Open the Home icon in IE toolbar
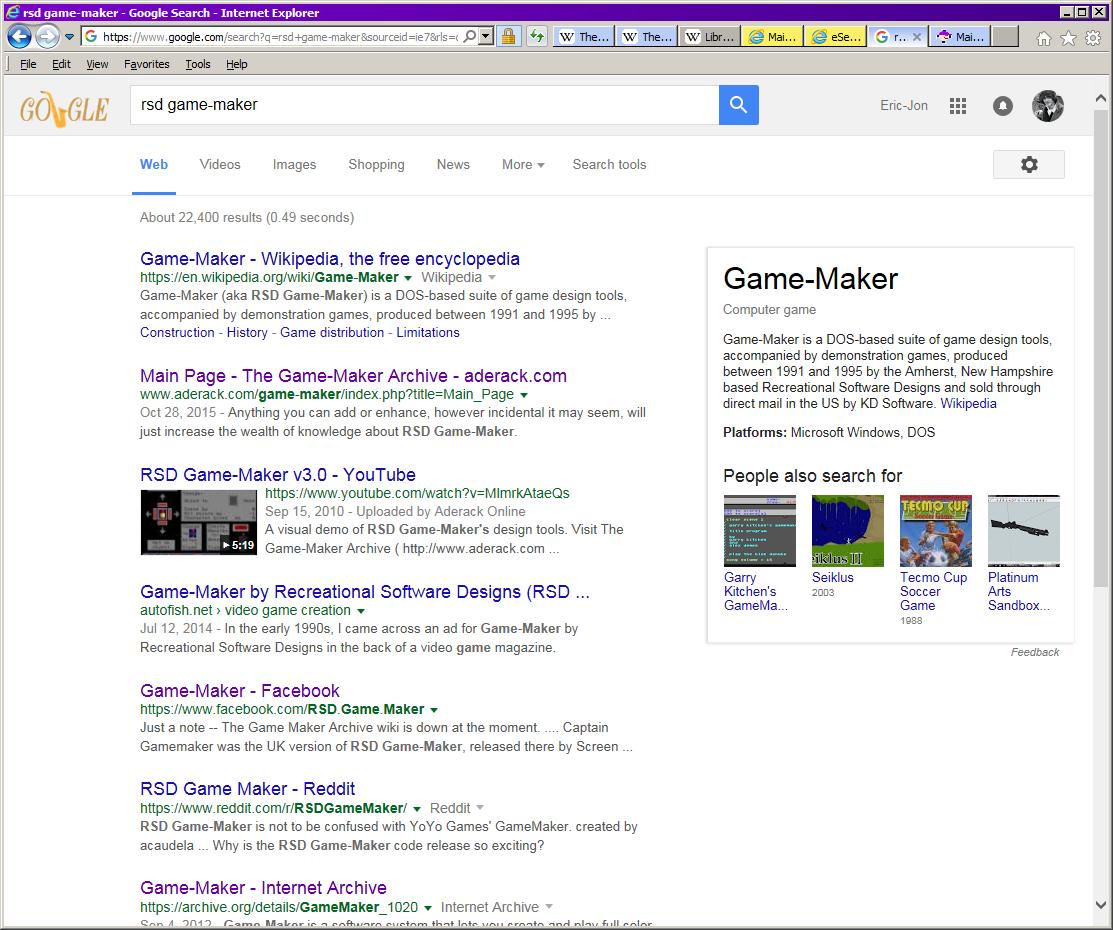1113x930 pixels. pos(1043,38)
